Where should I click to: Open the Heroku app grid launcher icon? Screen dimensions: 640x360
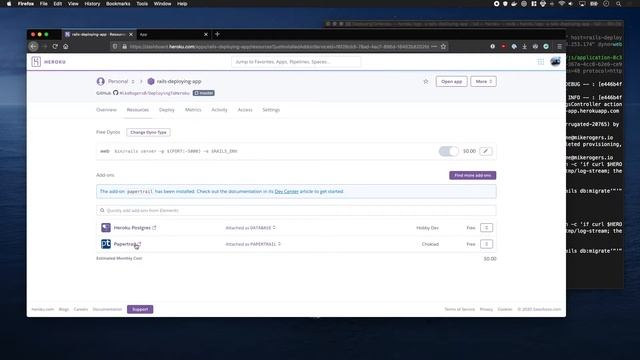coord(540,62)
